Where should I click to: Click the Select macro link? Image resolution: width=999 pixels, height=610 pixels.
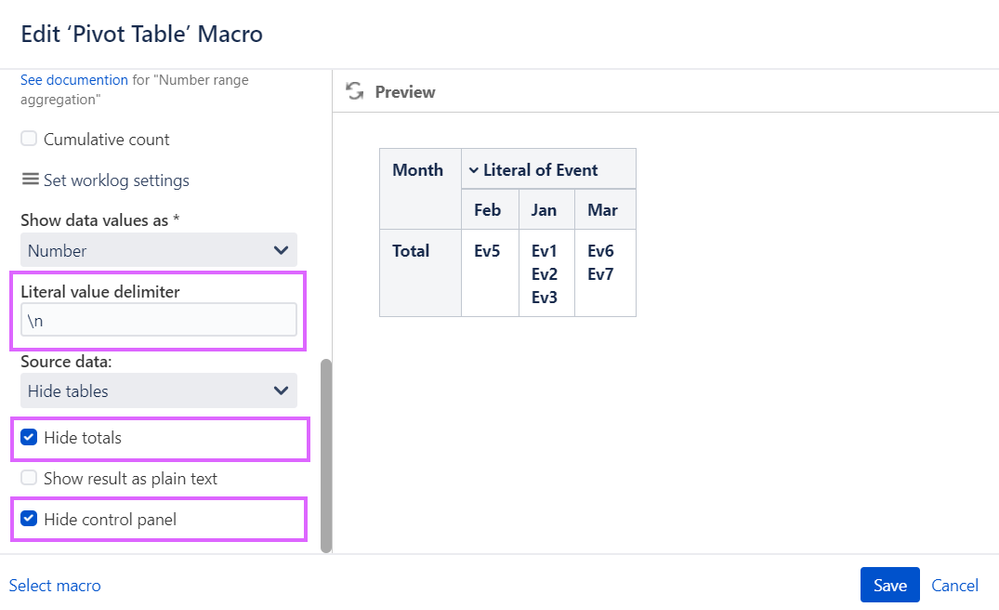click(x=55, y=585)
